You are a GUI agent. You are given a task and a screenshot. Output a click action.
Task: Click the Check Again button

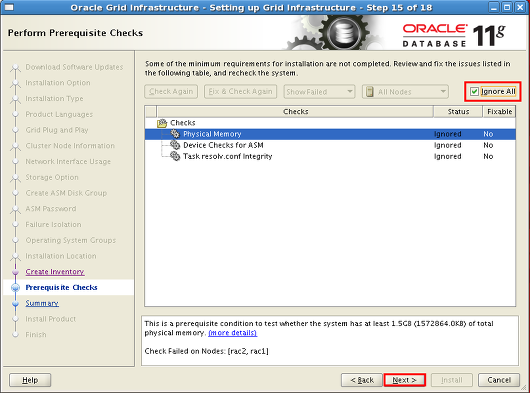171,92
